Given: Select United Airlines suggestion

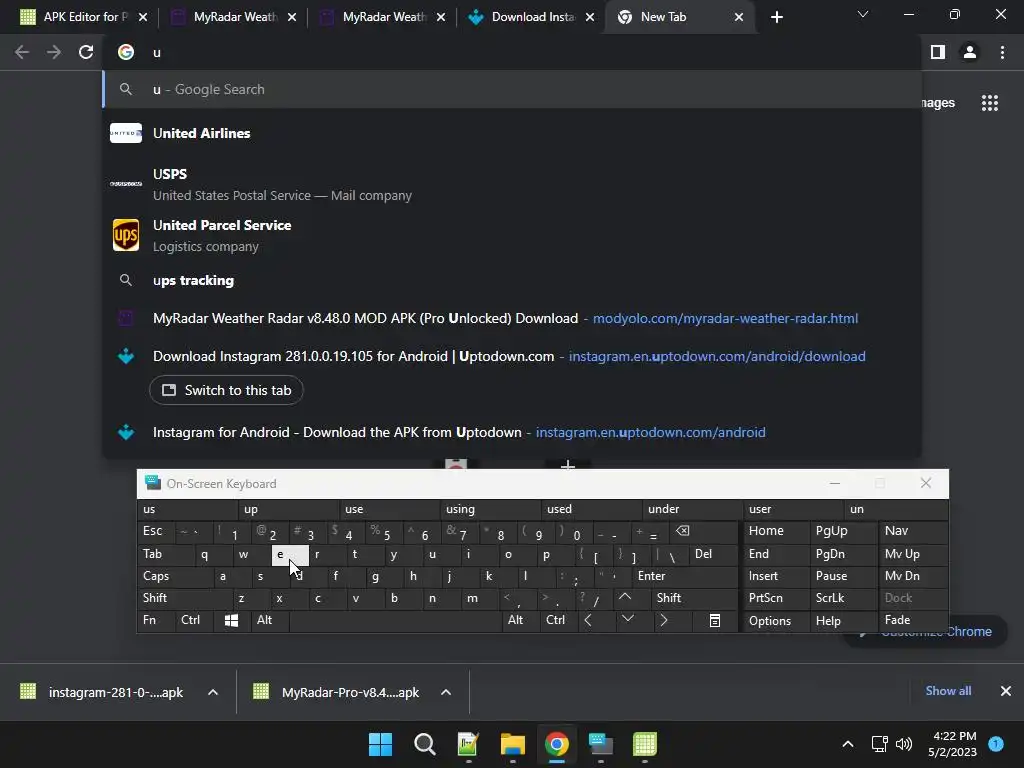Looking at the screenshot, I should (512, 133).
